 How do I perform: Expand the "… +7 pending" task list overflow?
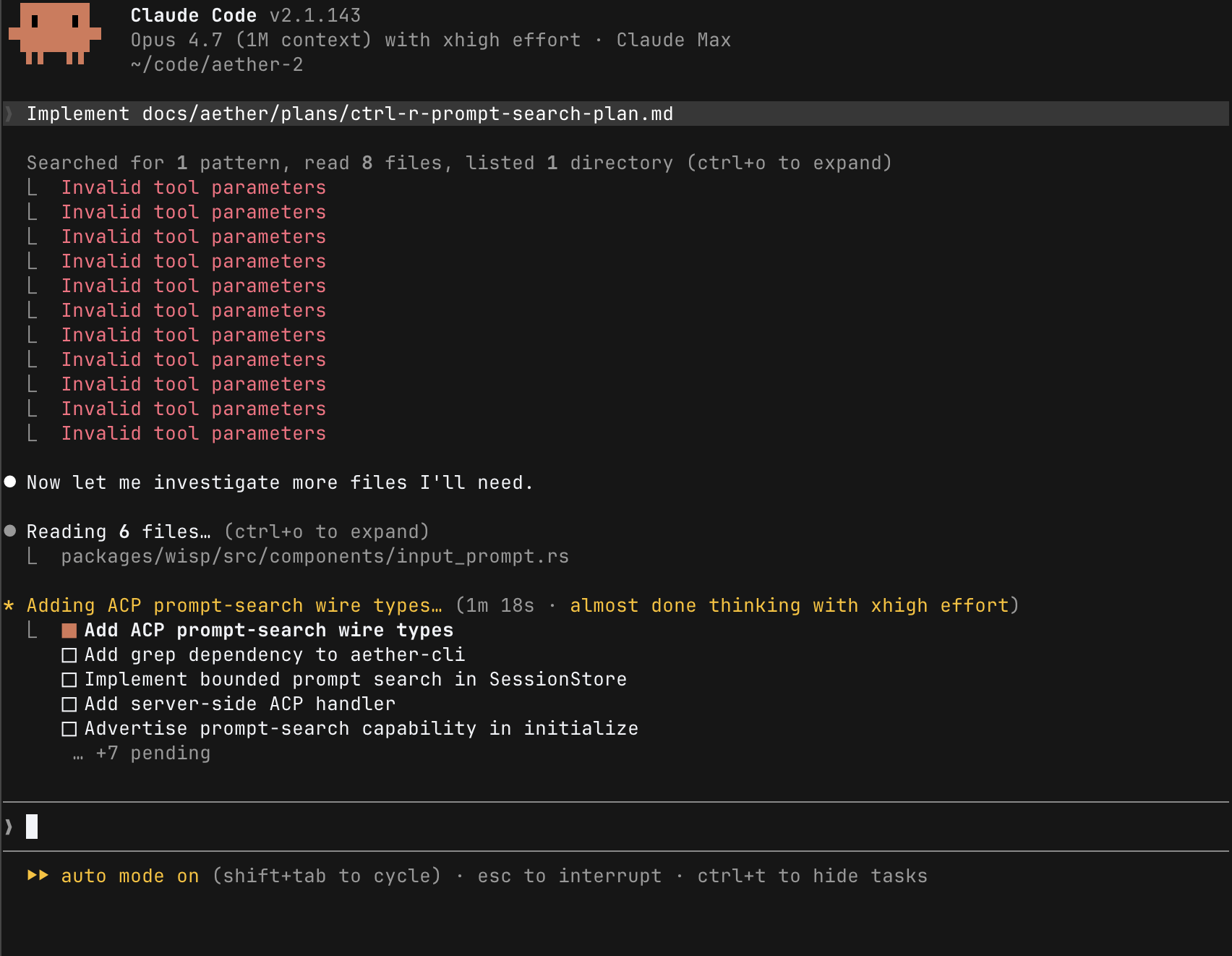pos(142,753)
